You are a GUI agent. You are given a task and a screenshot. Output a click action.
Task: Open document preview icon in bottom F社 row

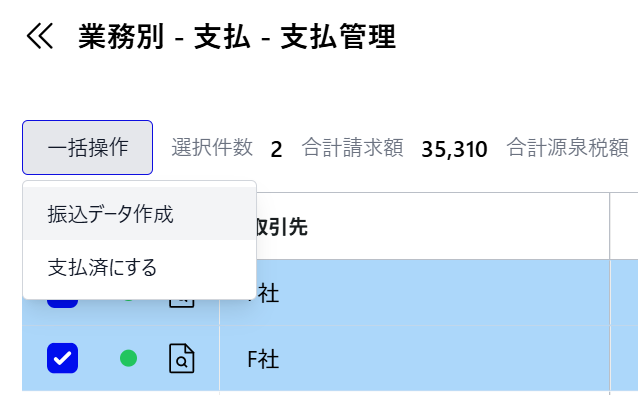pos(181,358)
